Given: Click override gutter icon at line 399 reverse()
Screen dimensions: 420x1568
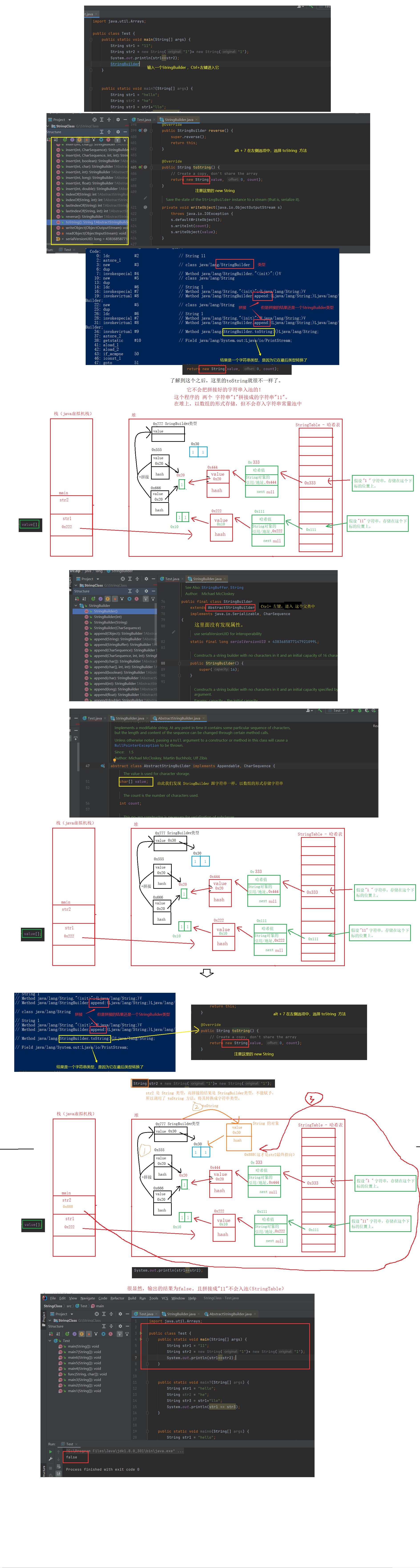Looking at the screenshot, I should point(140,130).
